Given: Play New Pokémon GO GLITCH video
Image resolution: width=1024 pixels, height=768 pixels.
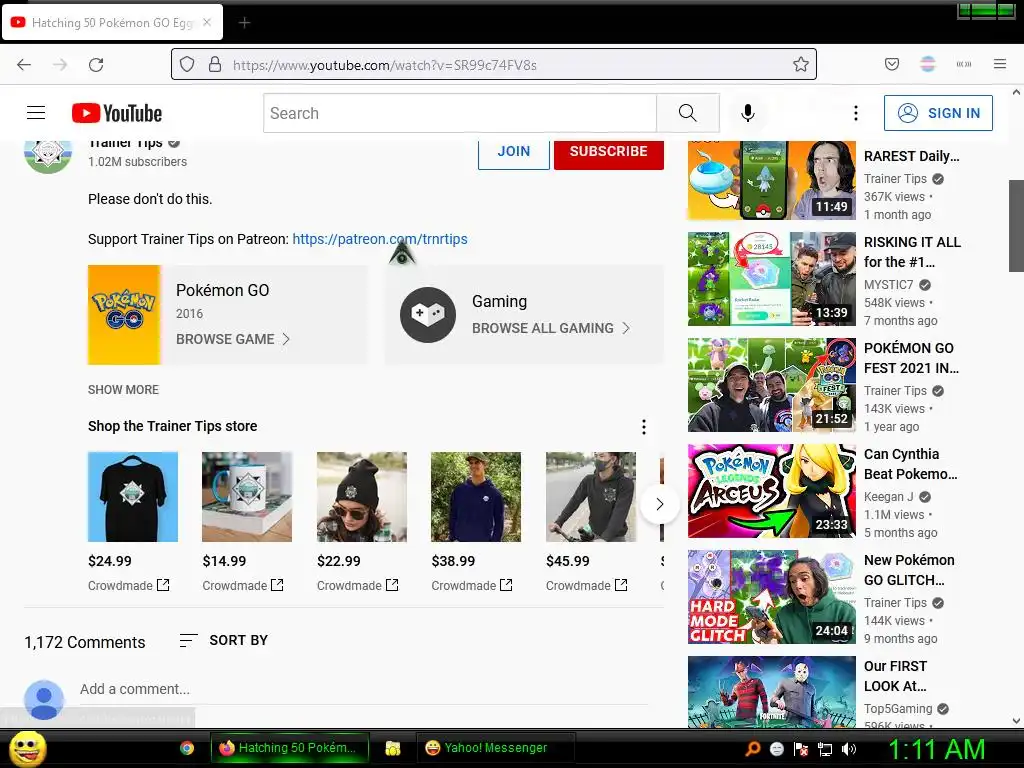Looking at the screenshot, I should coord(771,597).
